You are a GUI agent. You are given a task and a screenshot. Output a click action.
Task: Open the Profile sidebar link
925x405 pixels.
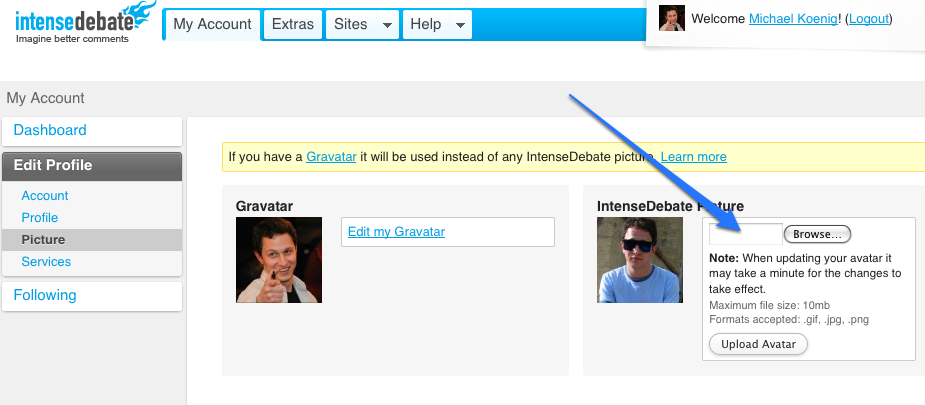coord(40,217)
